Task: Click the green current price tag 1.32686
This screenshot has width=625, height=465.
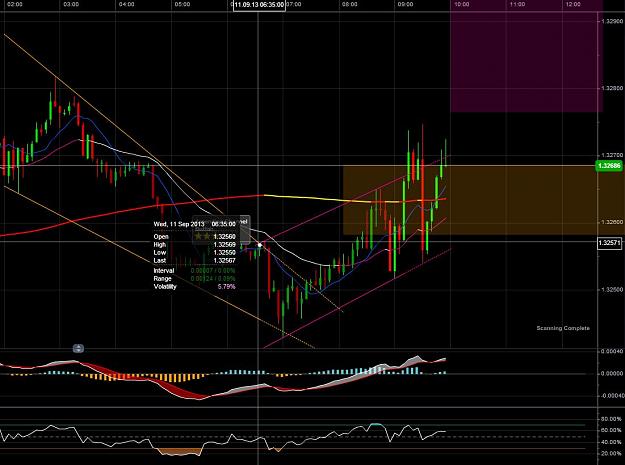Action: point(609,165)
